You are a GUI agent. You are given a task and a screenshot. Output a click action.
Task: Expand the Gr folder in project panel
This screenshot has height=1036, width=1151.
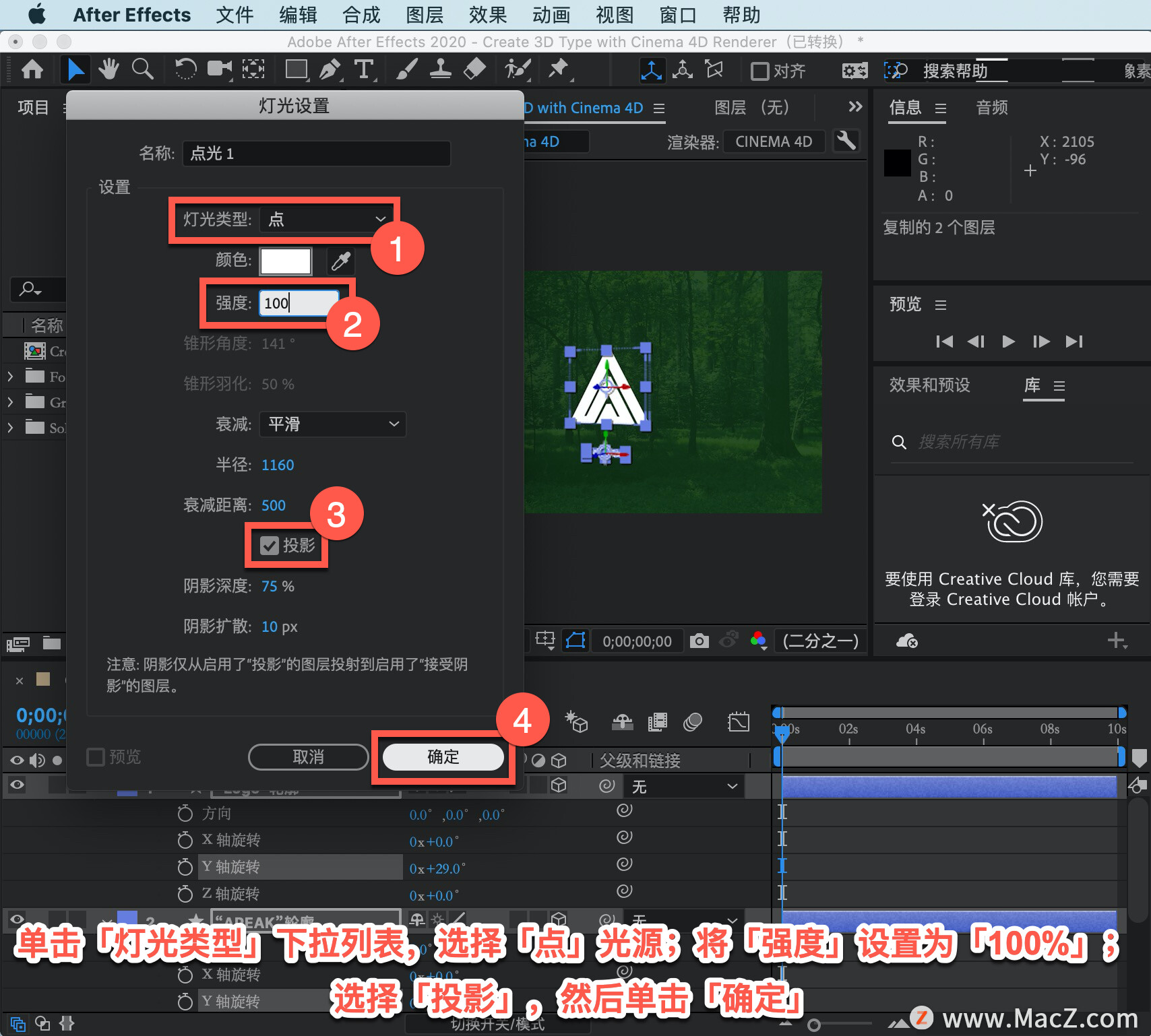pos(10,402)
